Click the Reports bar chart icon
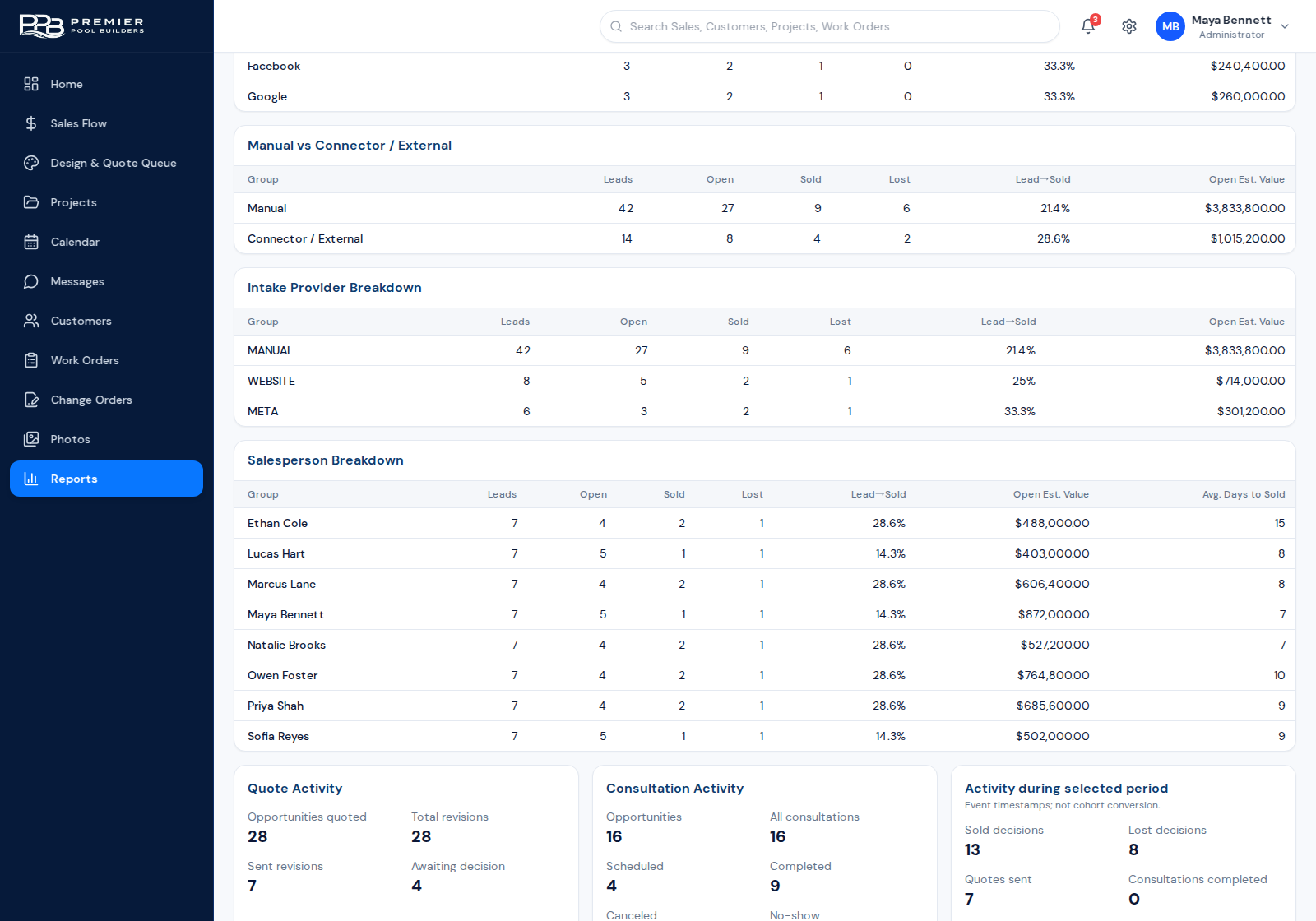The image size is (1316, 921). point(31,479)
